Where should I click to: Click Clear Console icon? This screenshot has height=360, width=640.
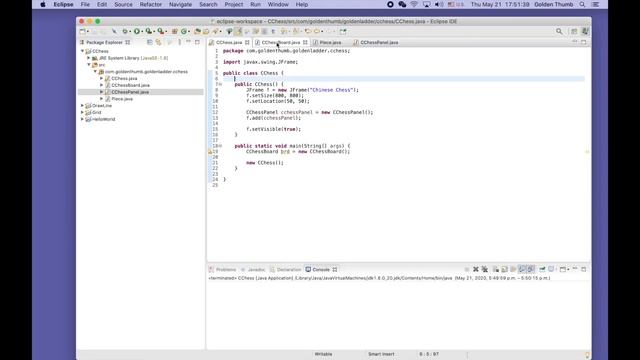496,269
